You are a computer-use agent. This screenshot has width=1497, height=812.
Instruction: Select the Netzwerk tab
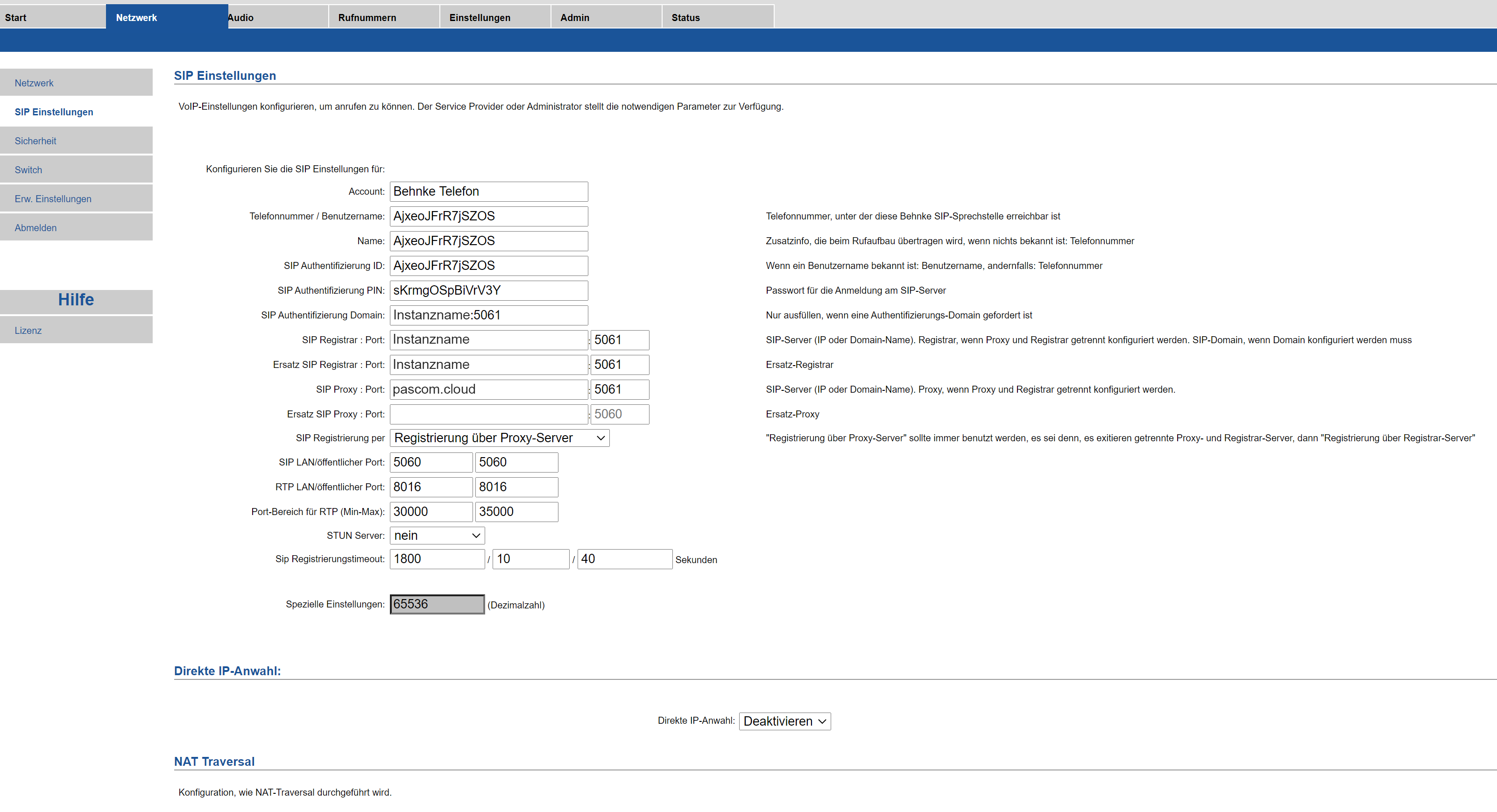tap(167, 17)
